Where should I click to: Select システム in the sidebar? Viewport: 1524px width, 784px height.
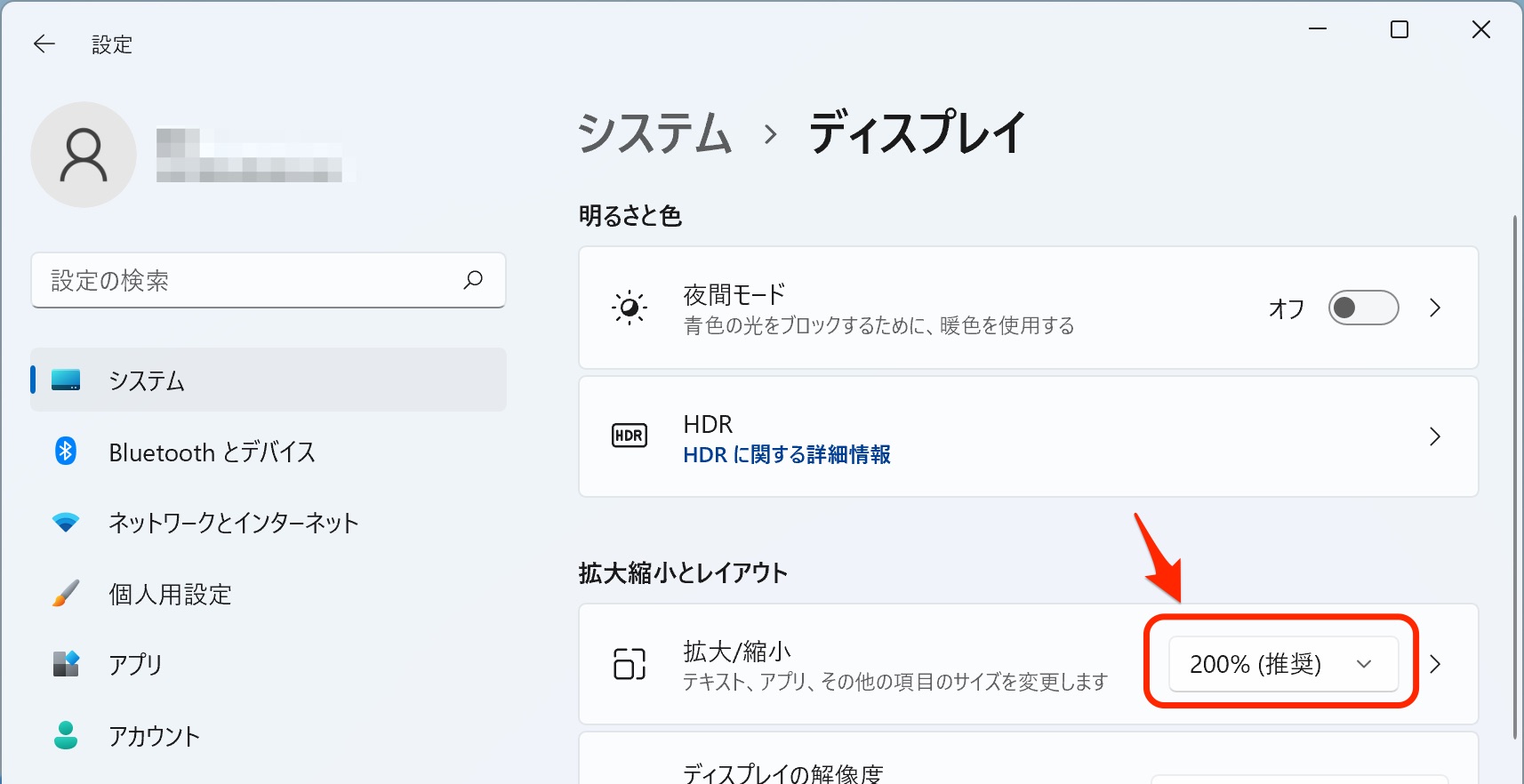[x=269, y=380]
